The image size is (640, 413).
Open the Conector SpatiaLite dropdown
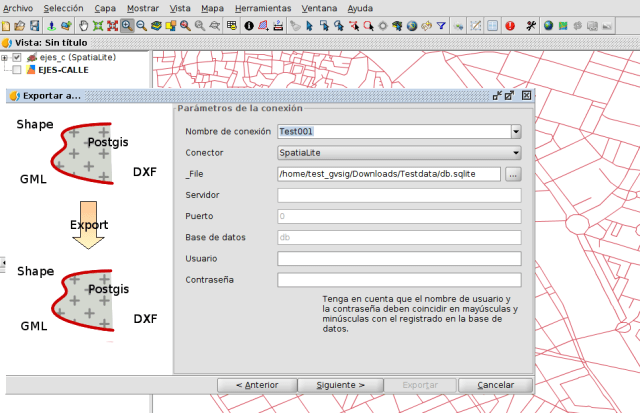tap(516, 153)
